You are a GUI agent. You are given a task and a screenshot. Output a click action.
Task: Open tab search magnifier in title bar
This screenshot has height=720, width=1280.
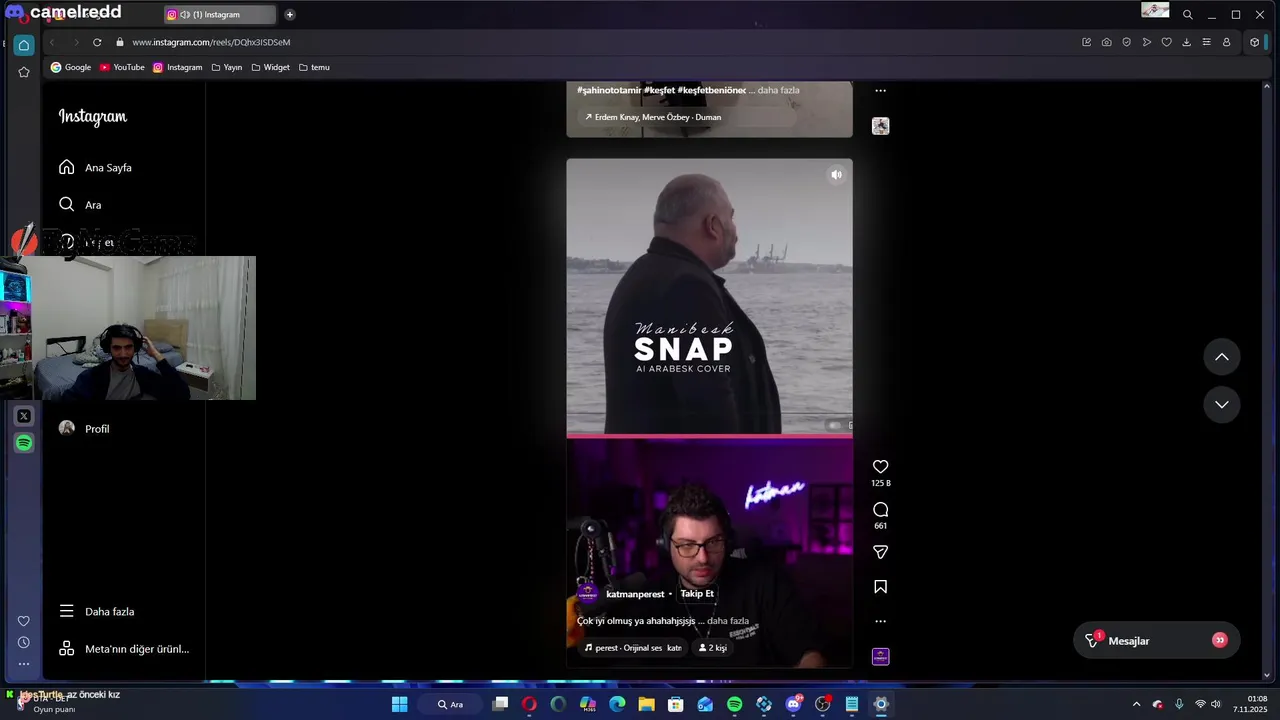coord(1187,15)
